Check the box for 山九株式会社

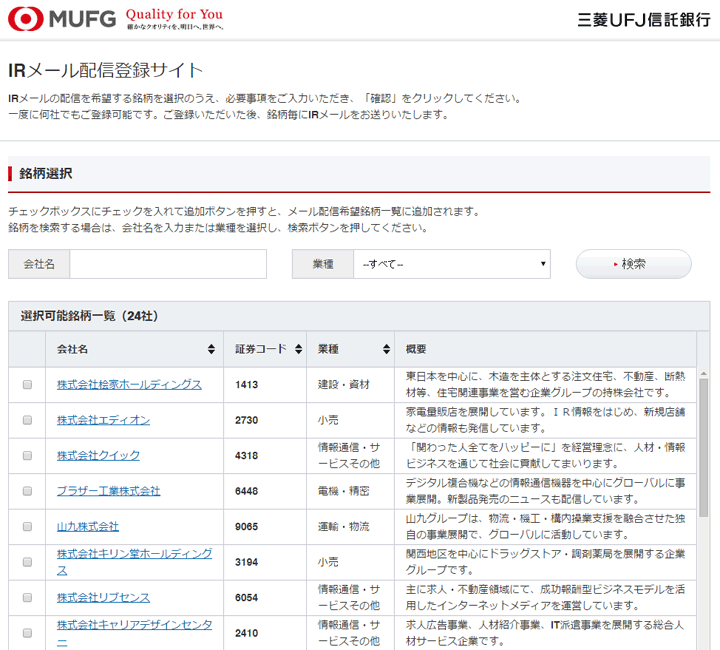pyautogui.click(x=28, y=527)
